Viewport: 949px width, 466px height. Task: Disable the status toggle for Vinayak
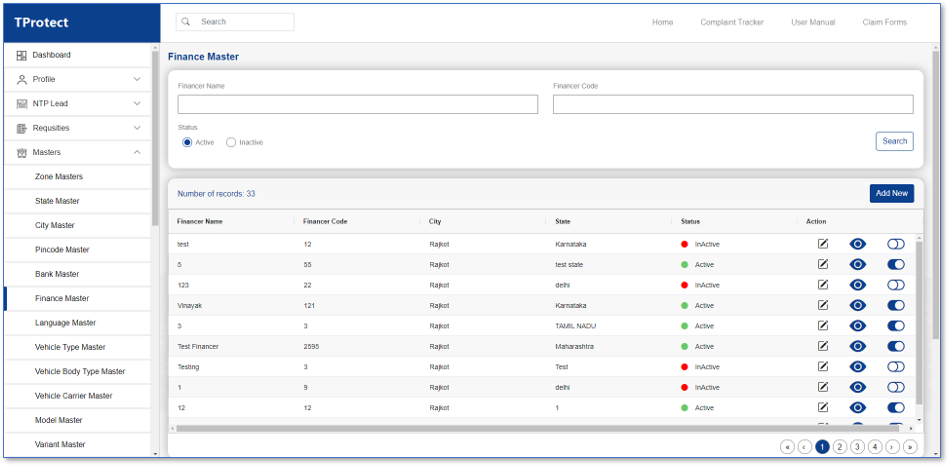(895, 305)
